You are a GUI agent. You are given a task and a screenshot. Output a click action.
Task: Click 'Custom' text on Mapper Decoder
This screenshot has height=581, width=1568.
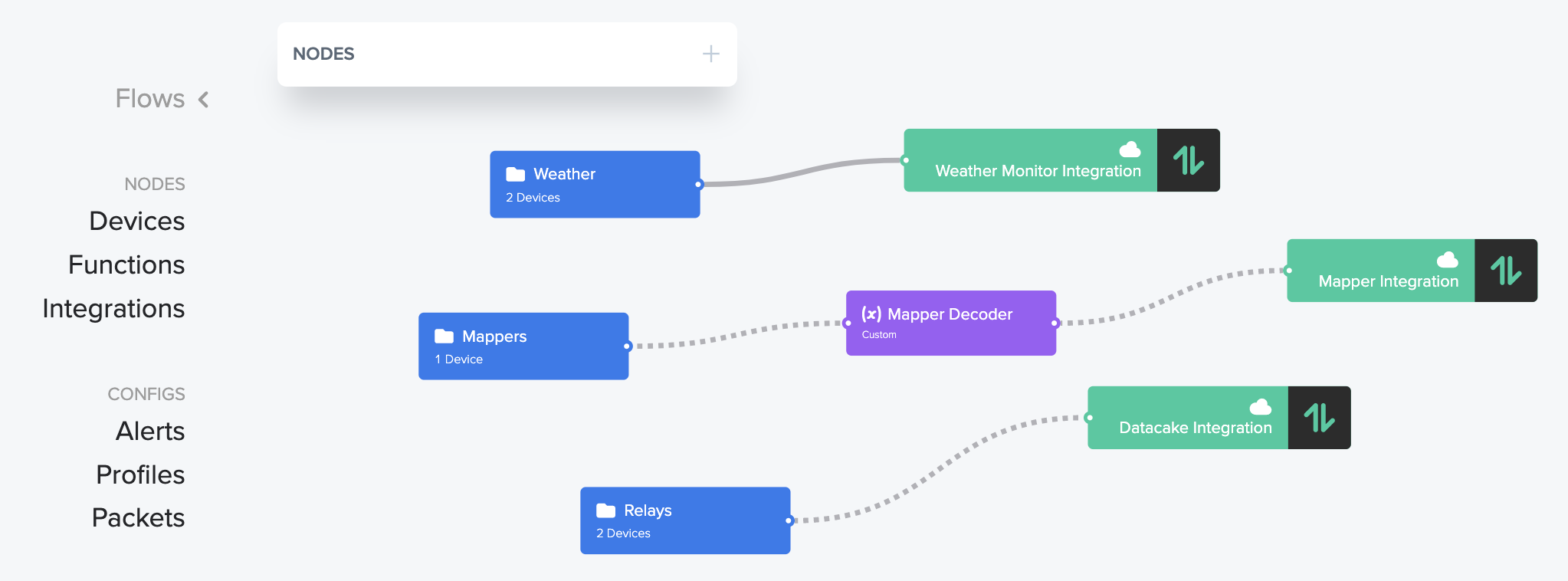tap(879, 335)
